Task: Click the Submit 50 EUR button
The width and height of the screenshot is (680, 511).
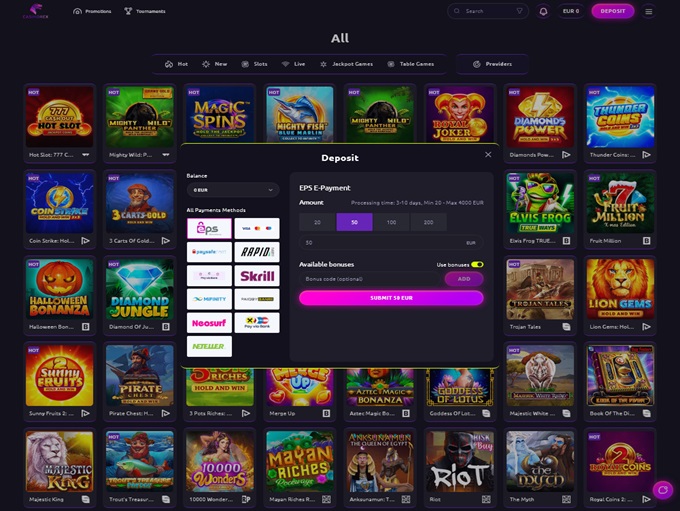Action: [391, 298]
